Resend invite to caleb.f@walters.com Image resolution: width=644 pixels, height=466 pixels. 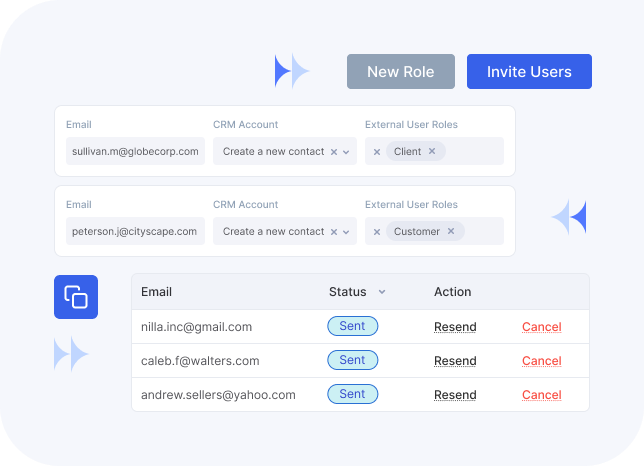[455, 361]
